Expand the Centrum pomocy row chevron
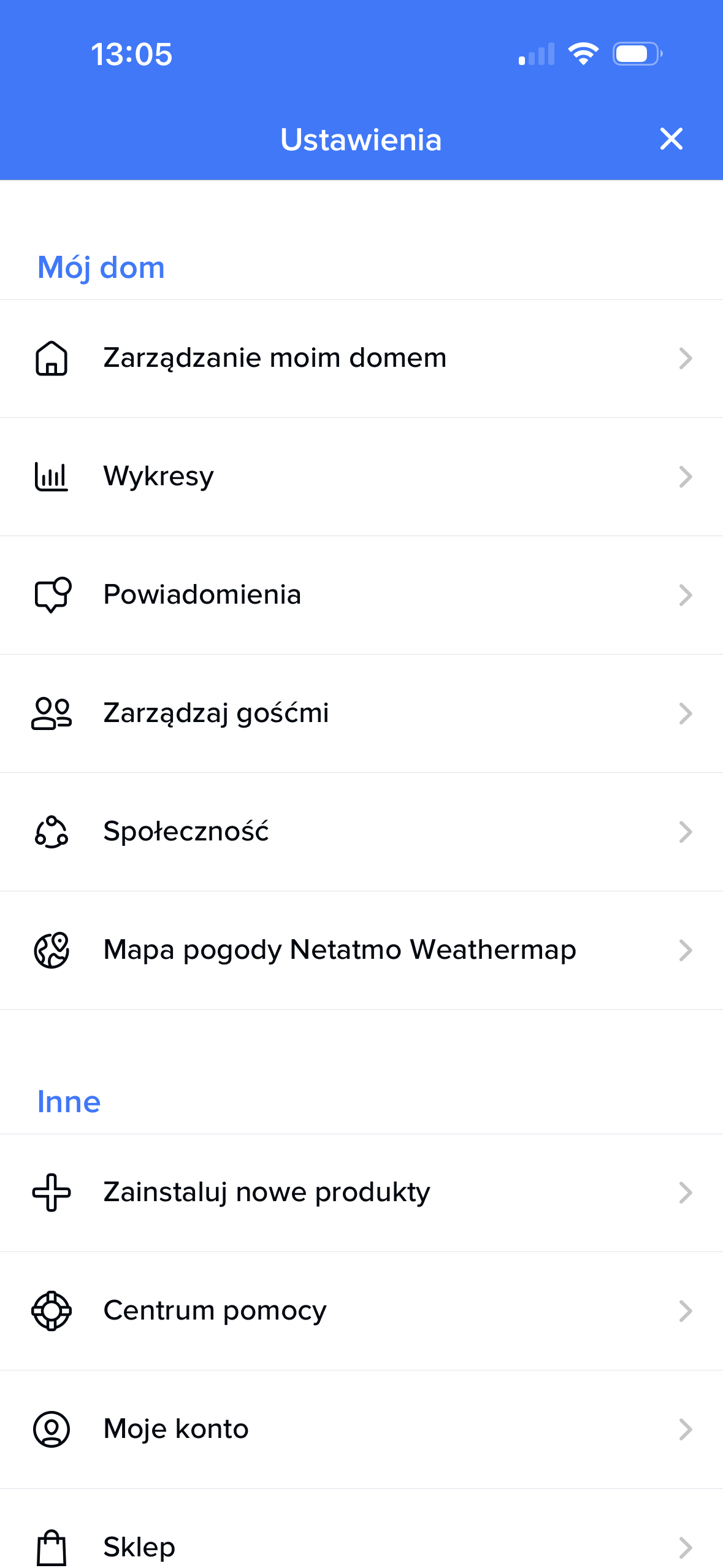This screenshot has width=723, height=1568. (686, 1311)
